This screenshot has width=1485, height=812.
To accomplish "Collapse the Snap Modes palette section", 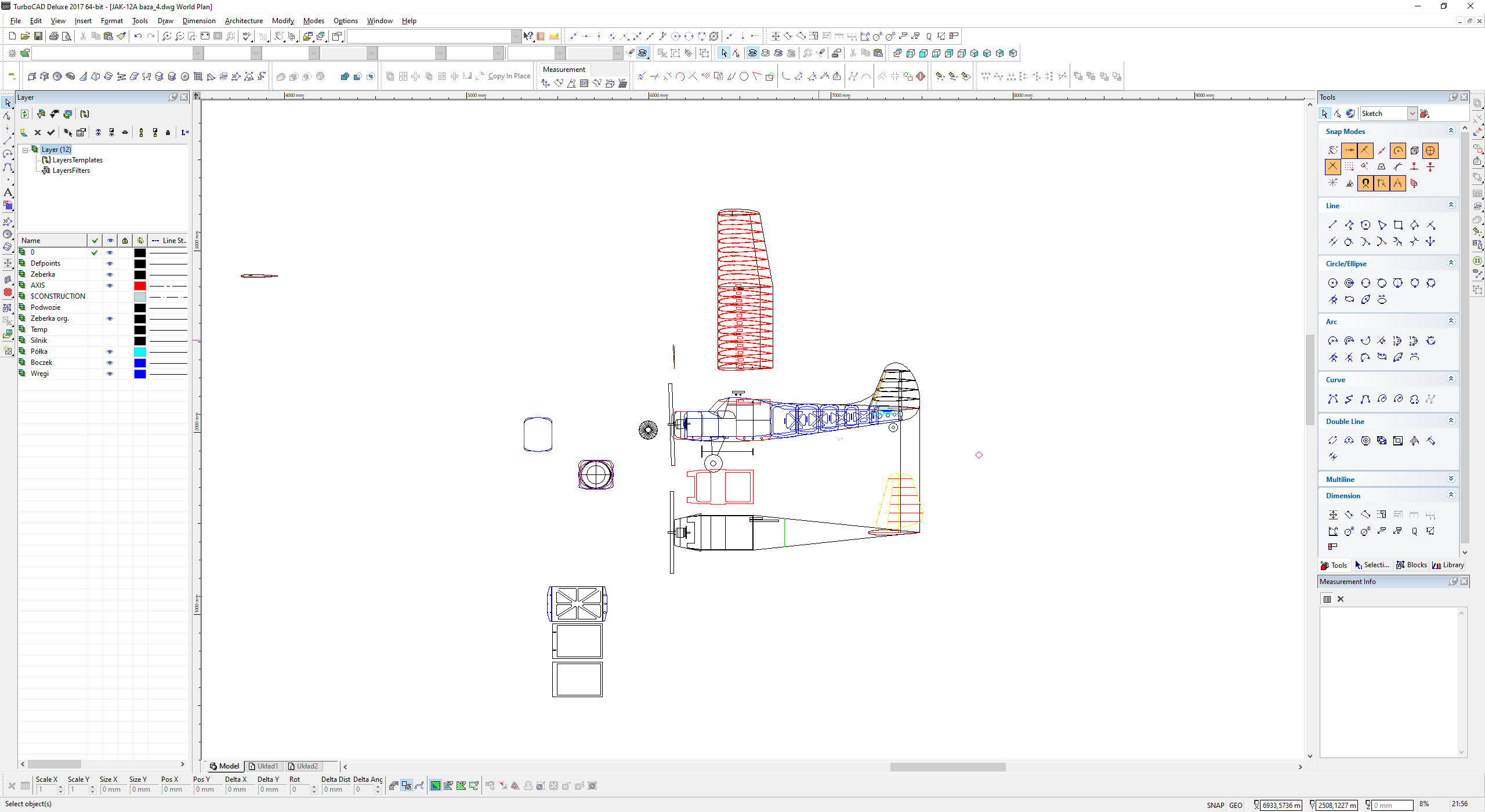I will pos(1451,130).
